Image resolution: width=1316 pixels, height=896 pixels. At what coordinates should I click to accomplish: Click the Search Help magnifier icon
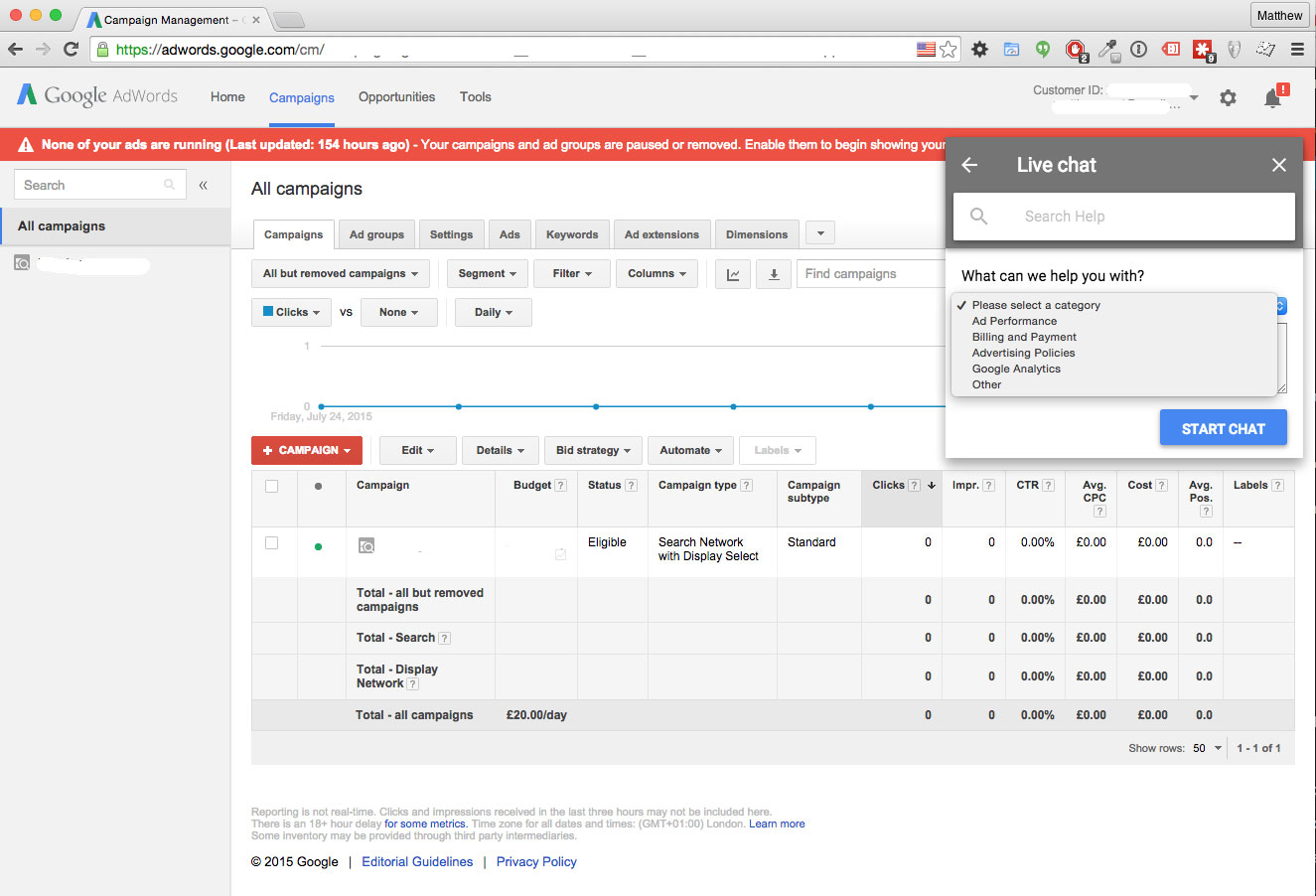click(x=979, y=216)
